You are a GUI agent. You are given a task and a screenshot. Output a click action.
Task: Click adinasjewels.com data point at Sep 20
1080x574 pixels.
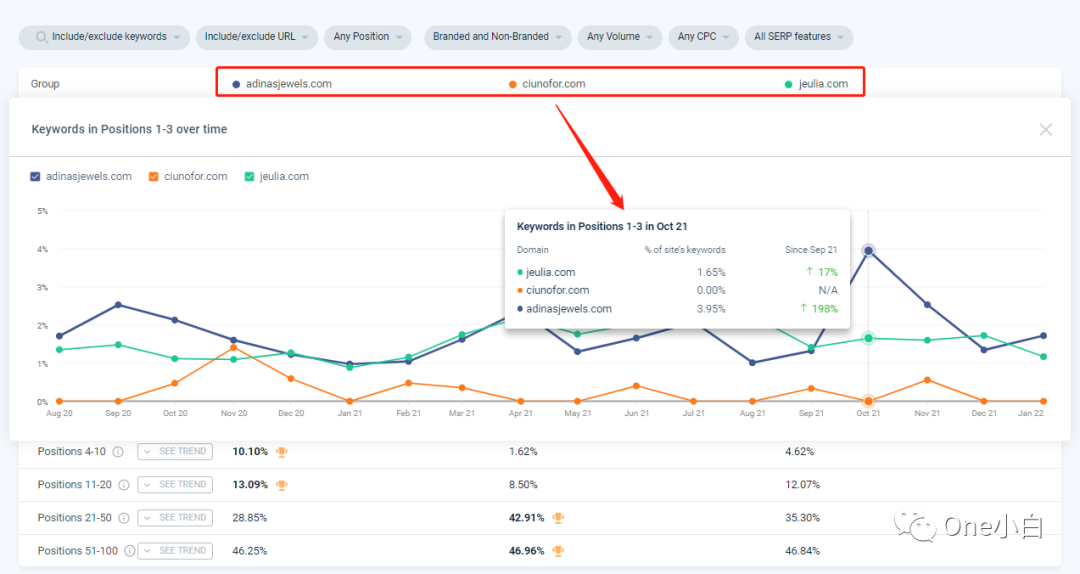[118, 305]
